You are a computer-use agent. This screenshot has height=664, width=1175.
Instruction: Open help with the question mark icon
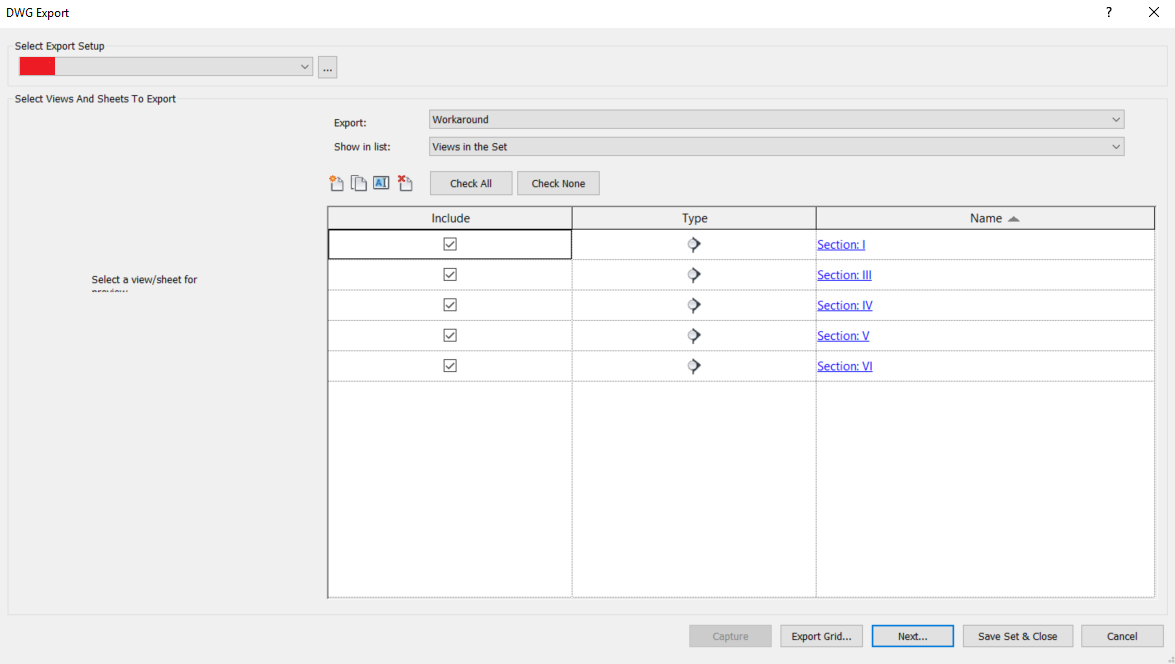1108,12
